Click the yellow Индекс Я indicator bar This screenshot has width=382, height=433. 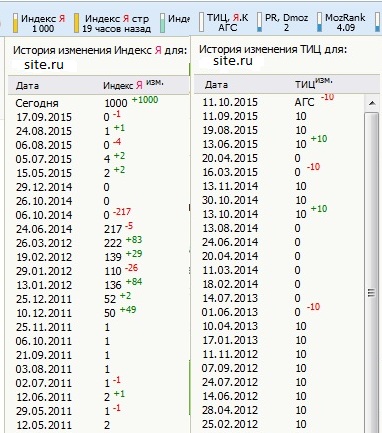[15, 23]
